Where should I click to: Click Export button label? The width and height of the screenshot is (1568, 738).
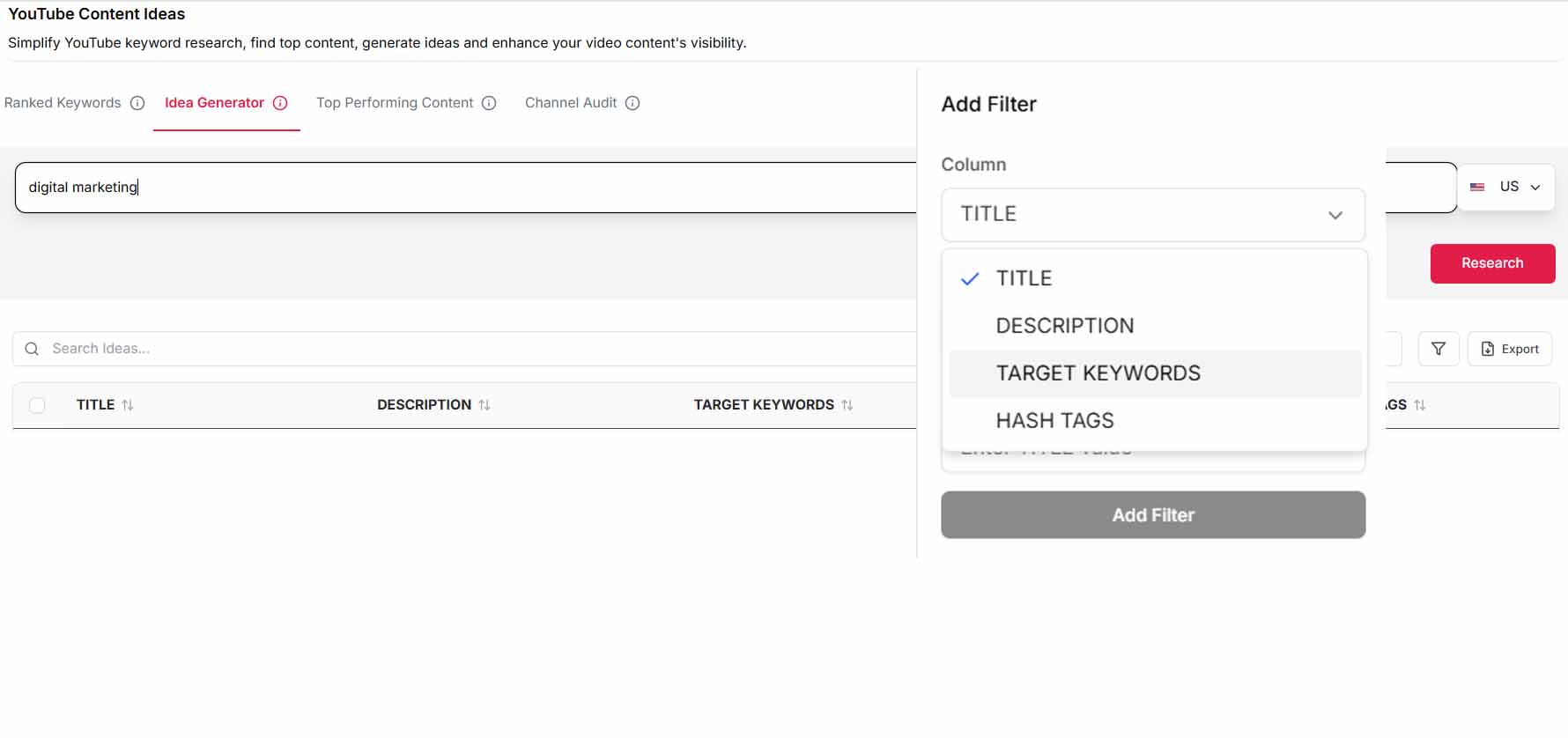tap(1520, 349)
